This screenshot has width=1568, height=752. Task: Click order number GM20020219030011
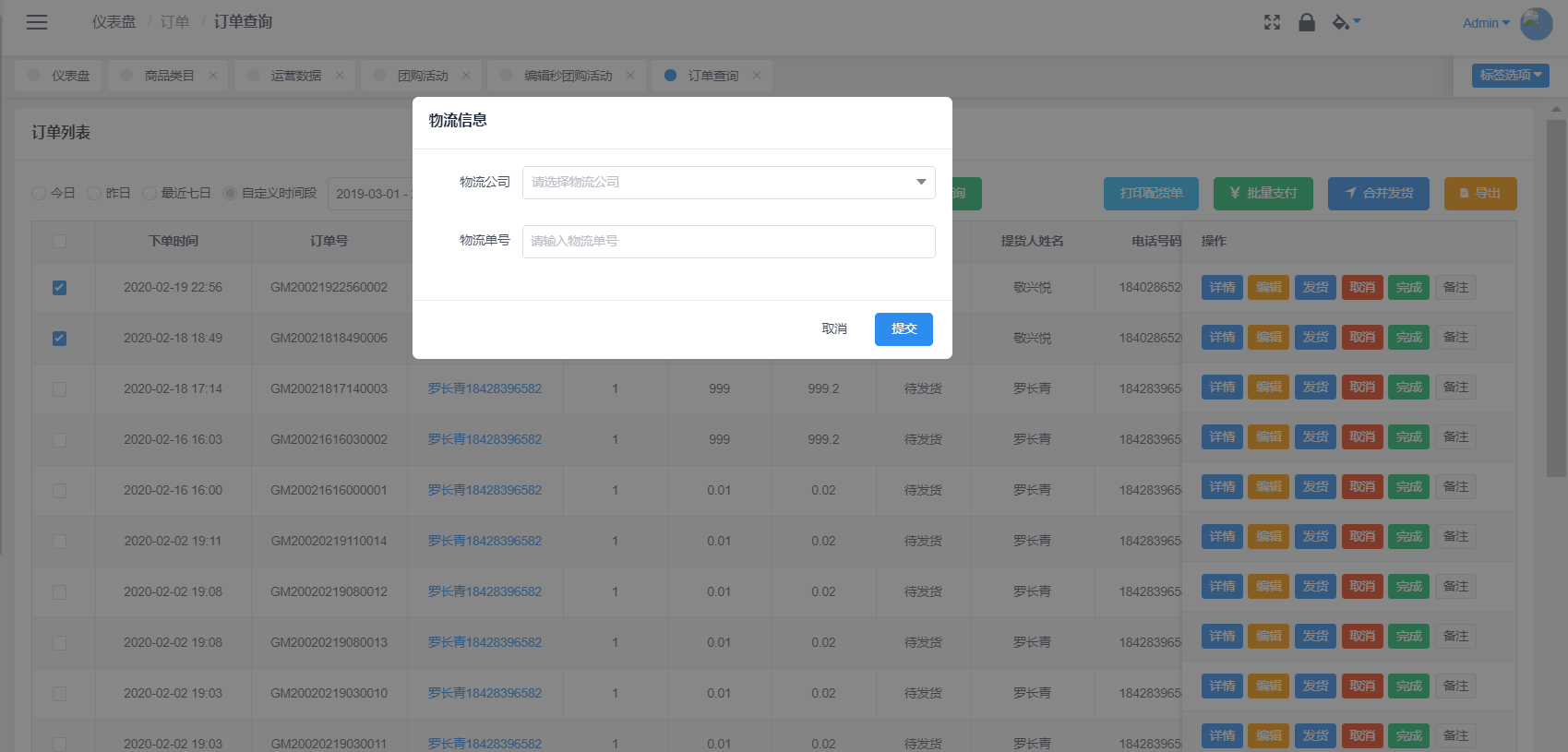click(x=329, y=744)
